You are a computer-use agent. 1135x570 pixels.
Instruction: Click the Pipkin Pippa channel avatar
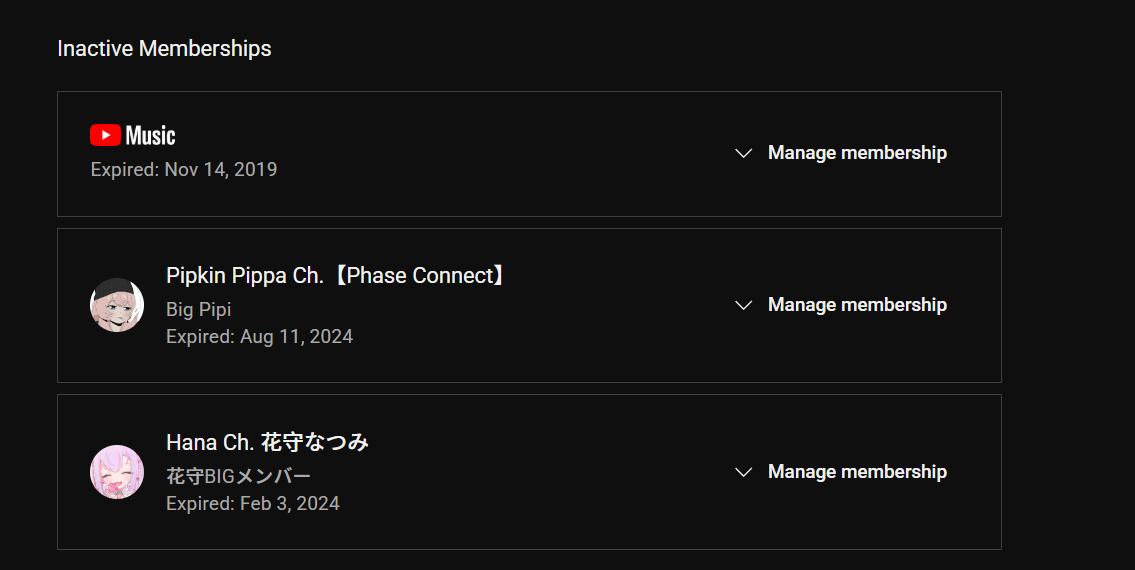coord(117,305)
